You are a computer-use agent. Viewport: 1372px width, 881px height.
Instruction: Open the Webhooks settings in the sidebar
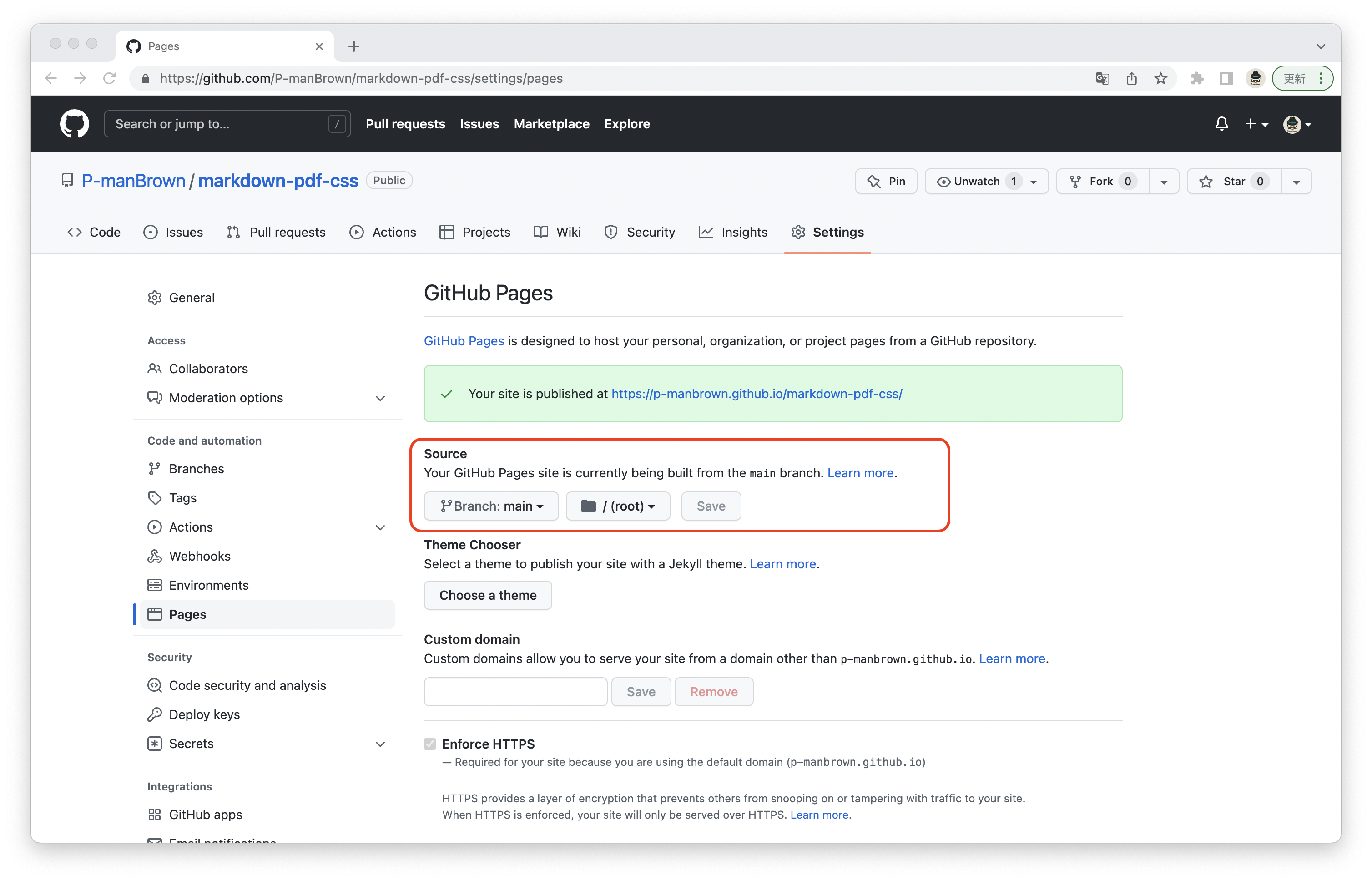click(x=200, y=556)
